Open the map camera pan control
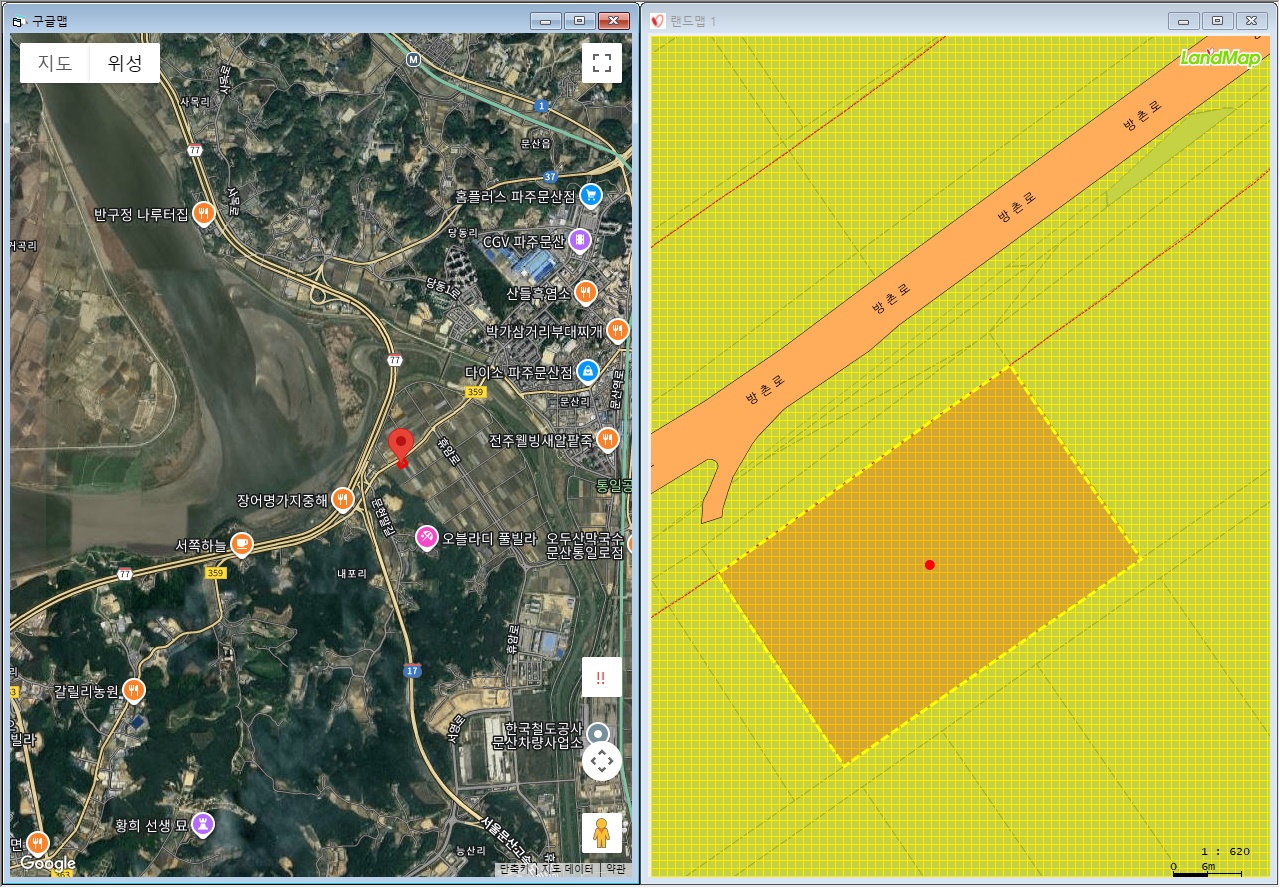1280x888 pixels. coord(601,762)
